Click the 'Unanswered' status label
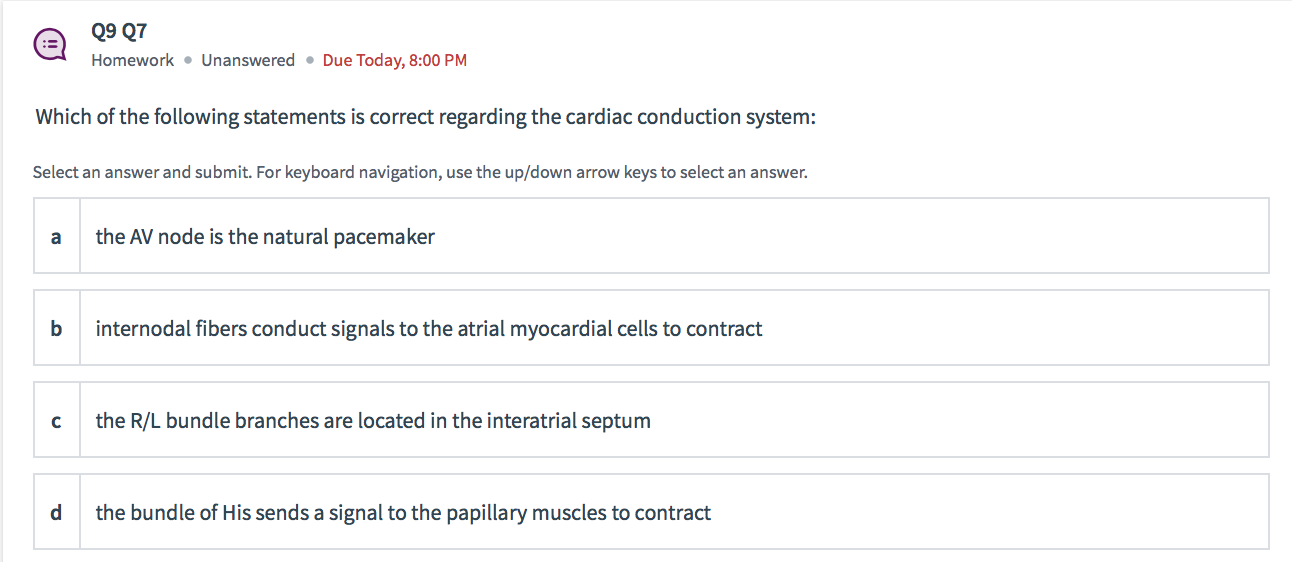The width and height of the screenshot is (1292, 562). [x=248, y=60]
